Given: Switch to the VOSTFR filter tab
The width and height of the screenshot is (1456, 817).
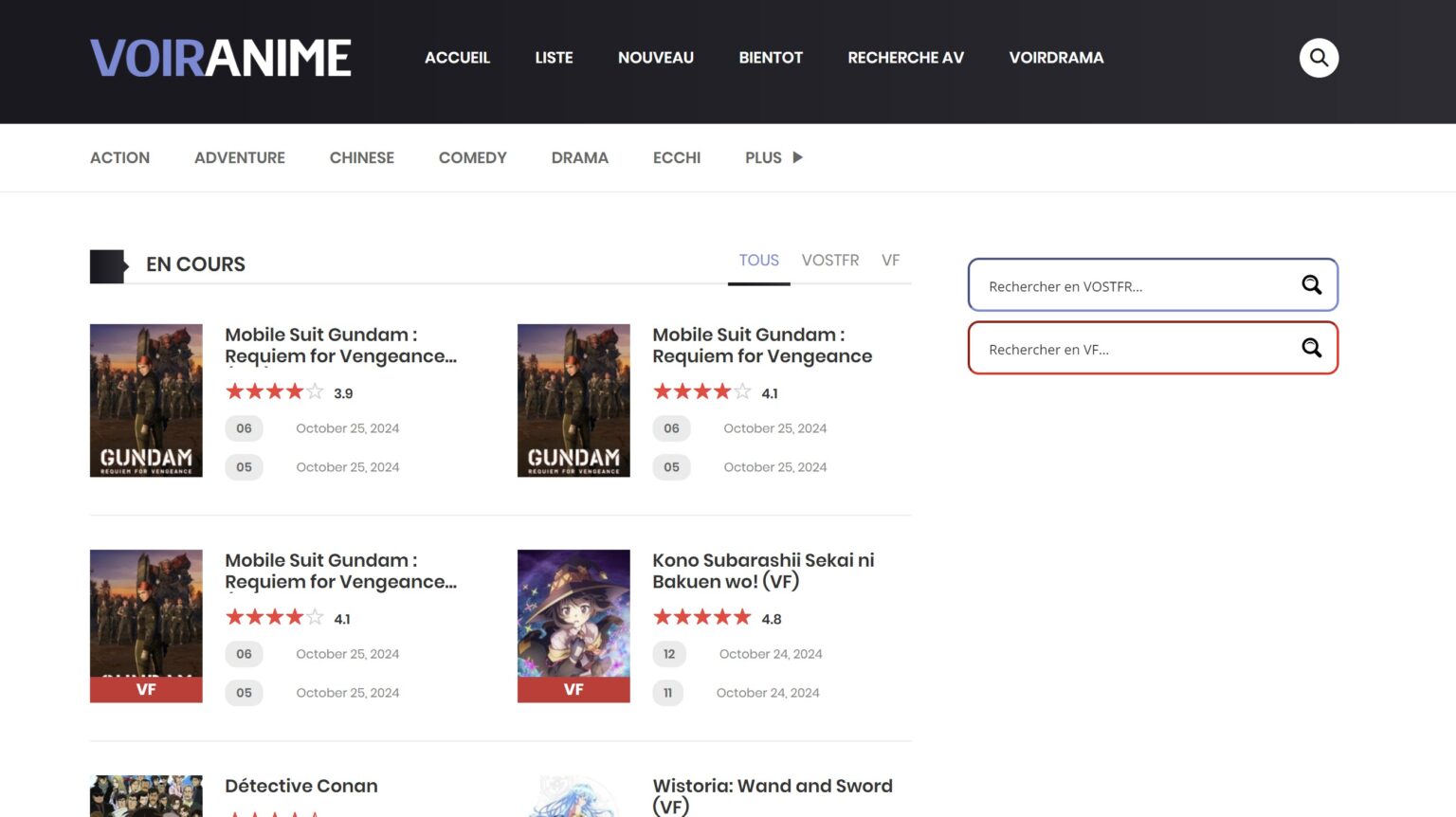Looking at the screenshot, I should pos(830,260).
